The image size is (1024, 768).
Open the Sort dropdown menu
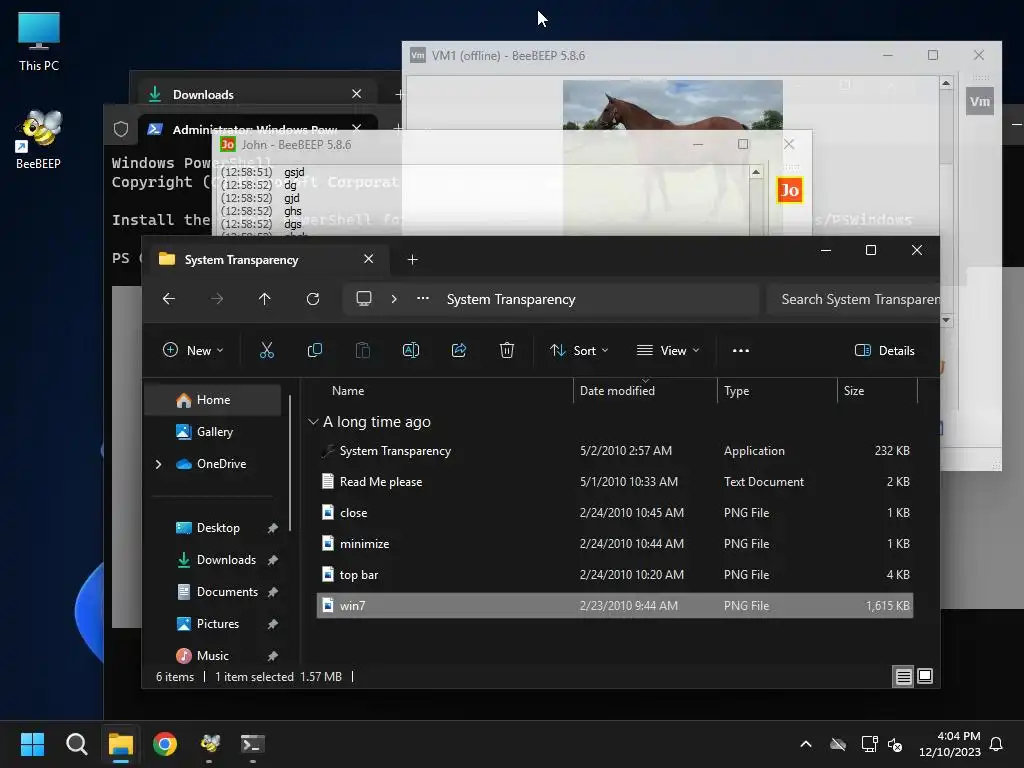coord(579,351)
